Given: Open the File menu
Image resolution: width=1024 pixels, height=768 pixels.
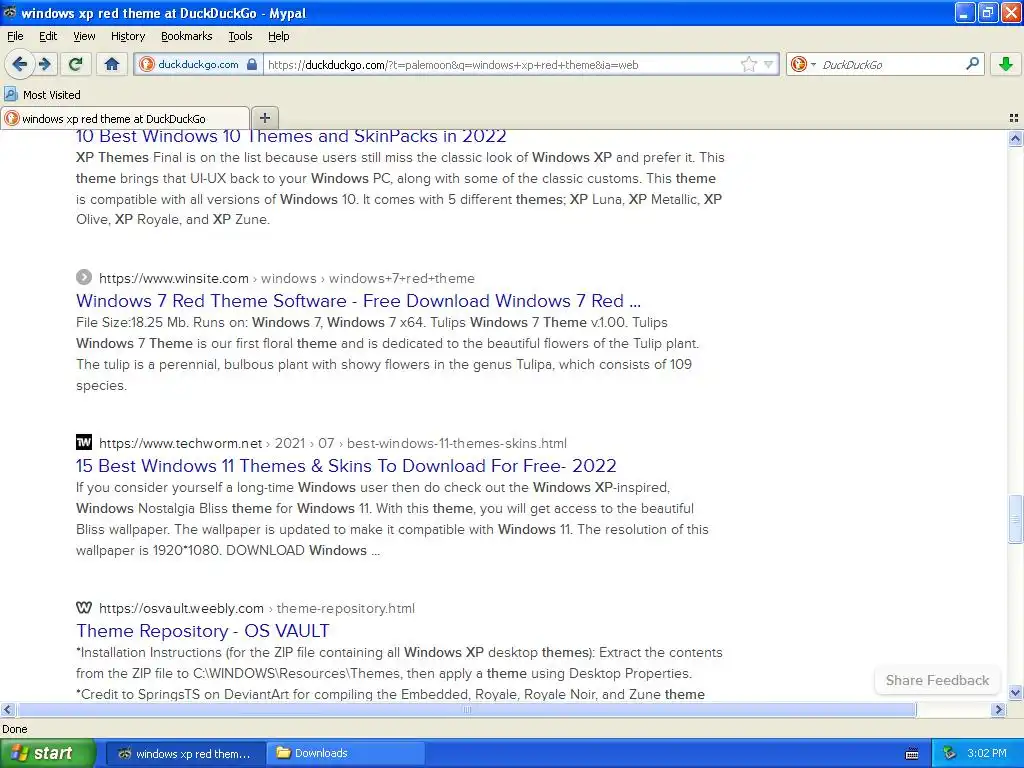Looking at the screenshot, I should [x=15, y=36].
